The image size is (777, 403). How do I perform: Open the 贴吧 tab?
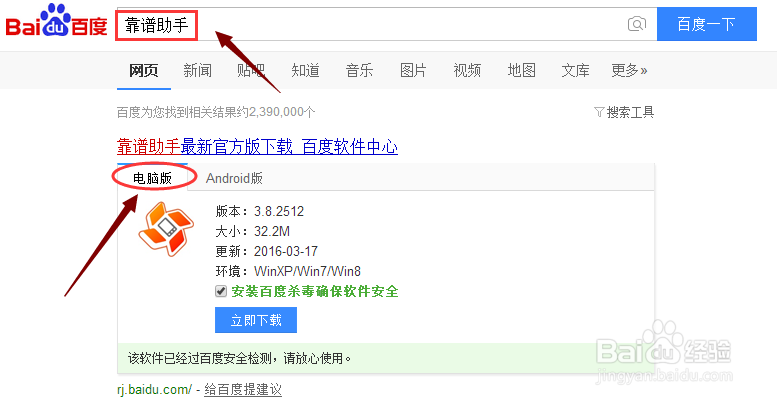[251, 70]
